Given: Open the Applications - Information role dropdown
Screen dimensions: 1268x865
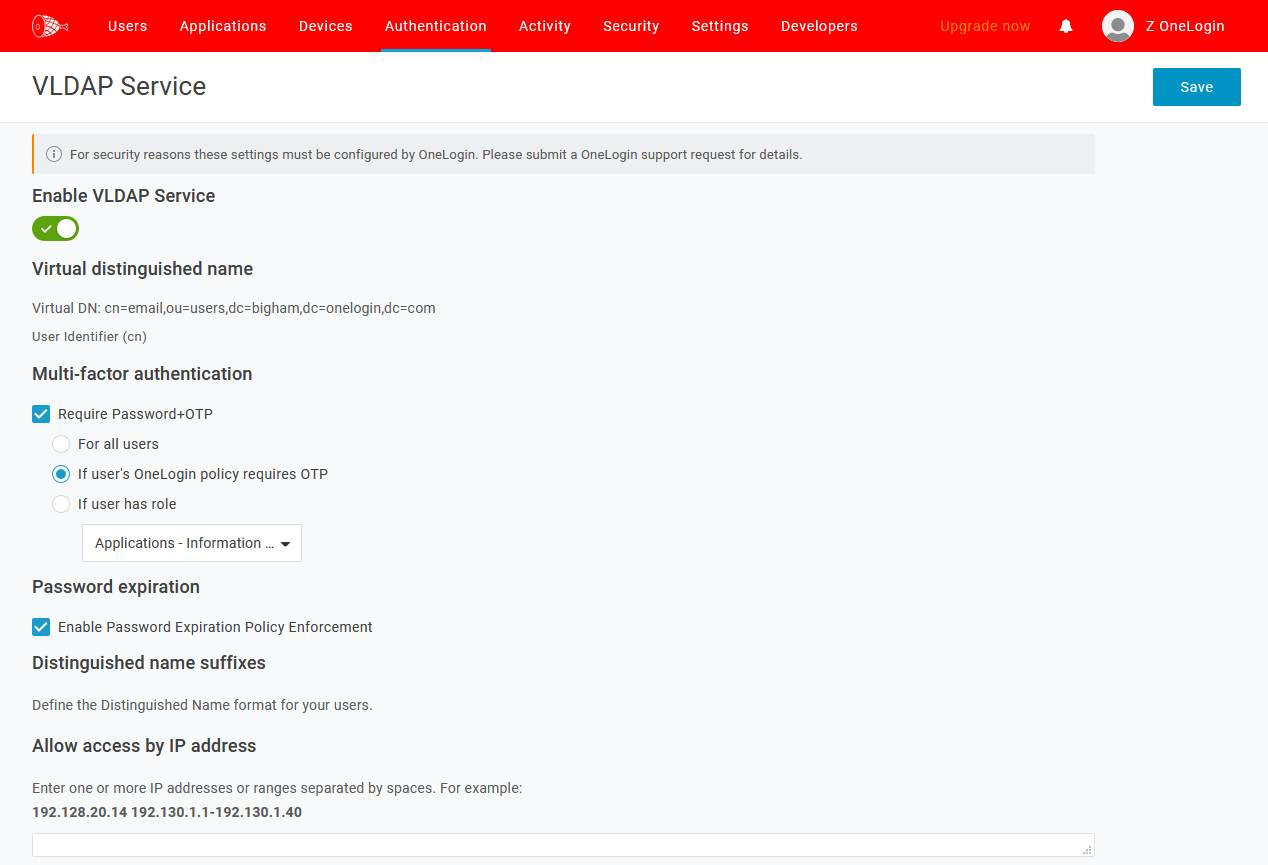Looking at the screenshot, I should [191, 542].
